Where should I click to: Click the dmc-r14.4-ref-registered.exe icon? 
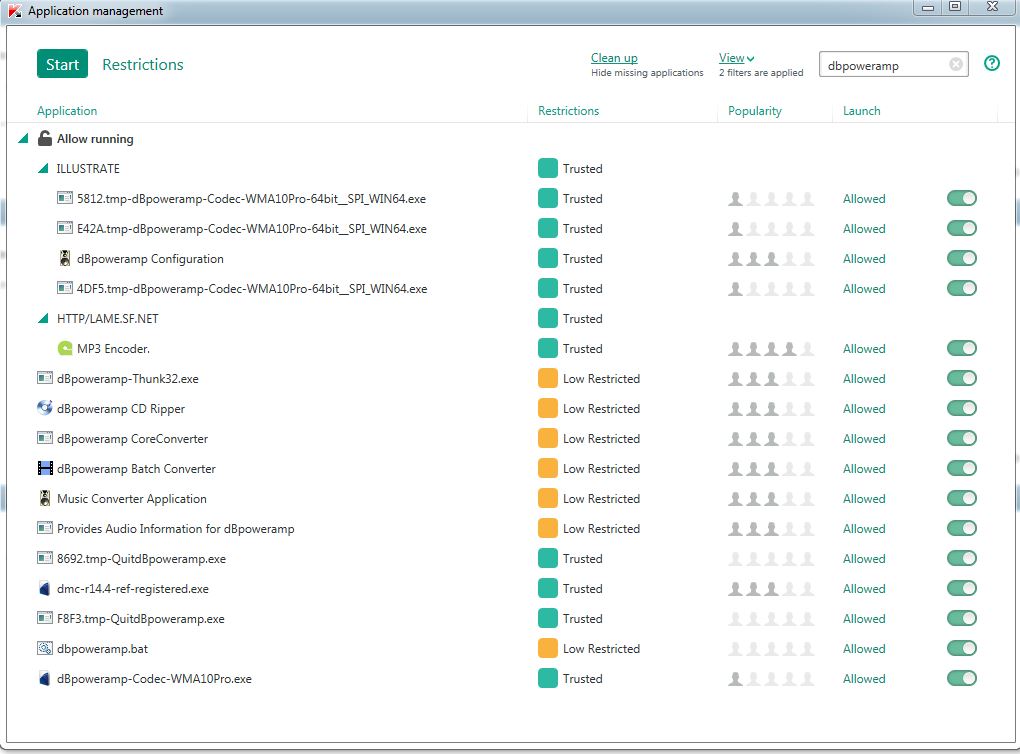(x=44, y=588)
